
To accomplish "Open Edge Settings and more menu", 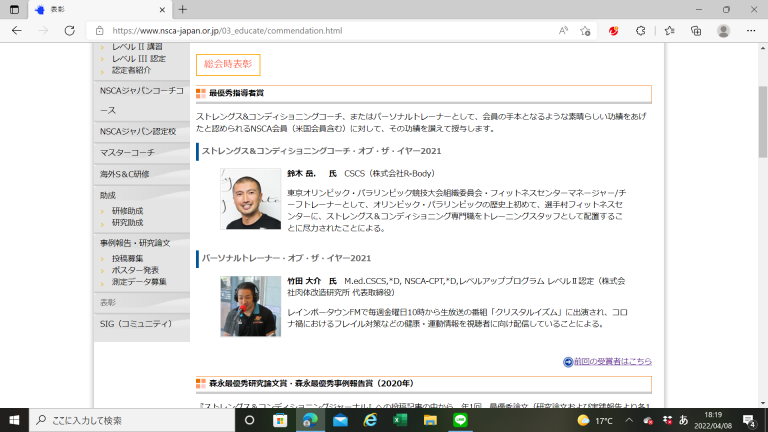I will [750, 31].
